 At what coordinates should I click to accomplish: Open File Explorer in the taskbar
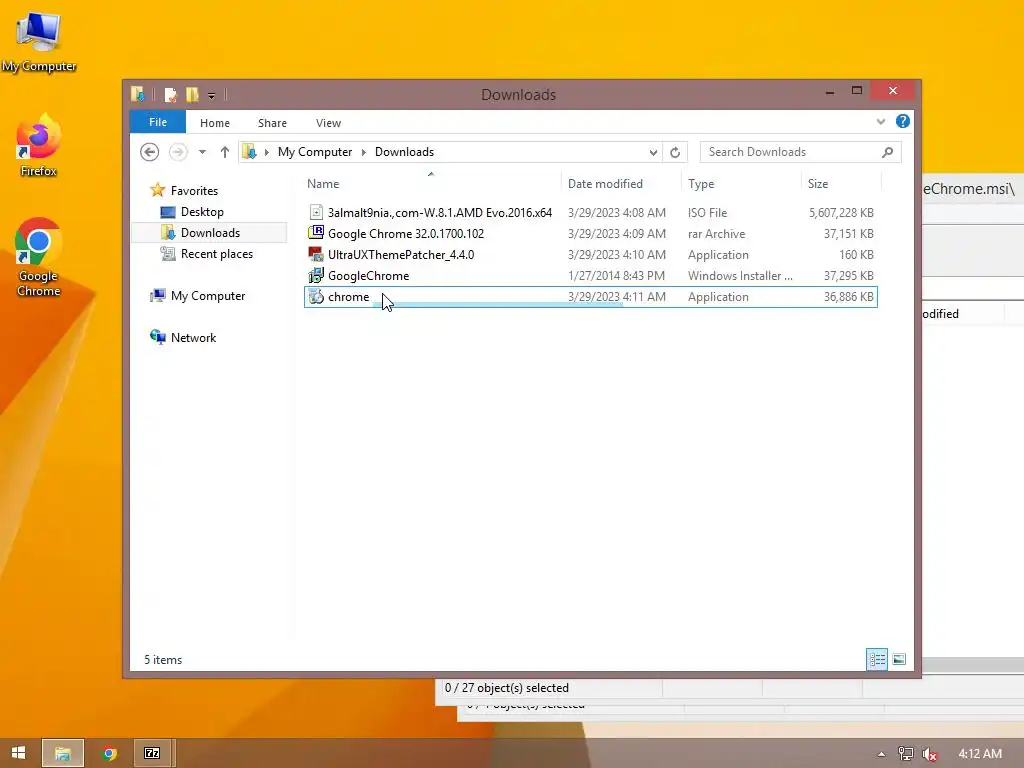pyautogui.click(x=63, y=753)
